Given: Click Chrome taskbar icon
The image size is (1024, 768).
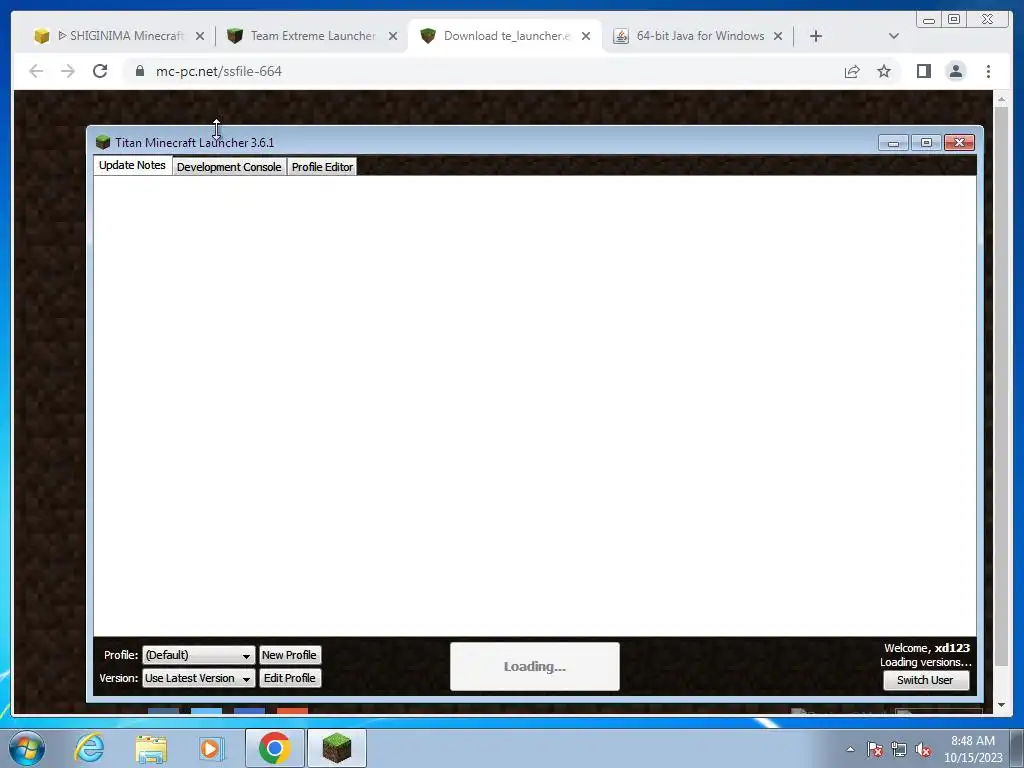Looking at the screenshot, I should (274, 748).
